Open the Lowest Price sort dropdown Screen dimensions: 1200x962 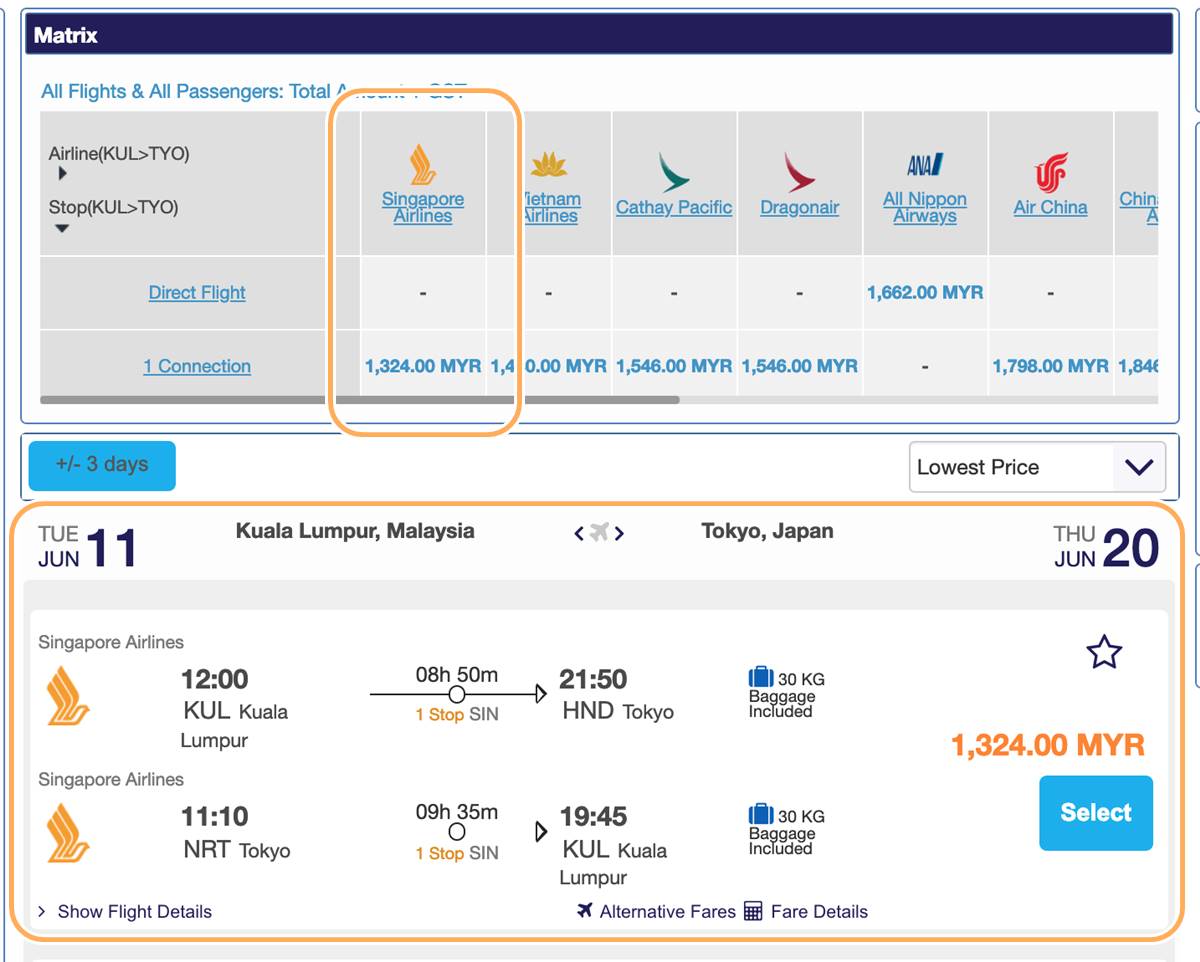point(1037,467)
